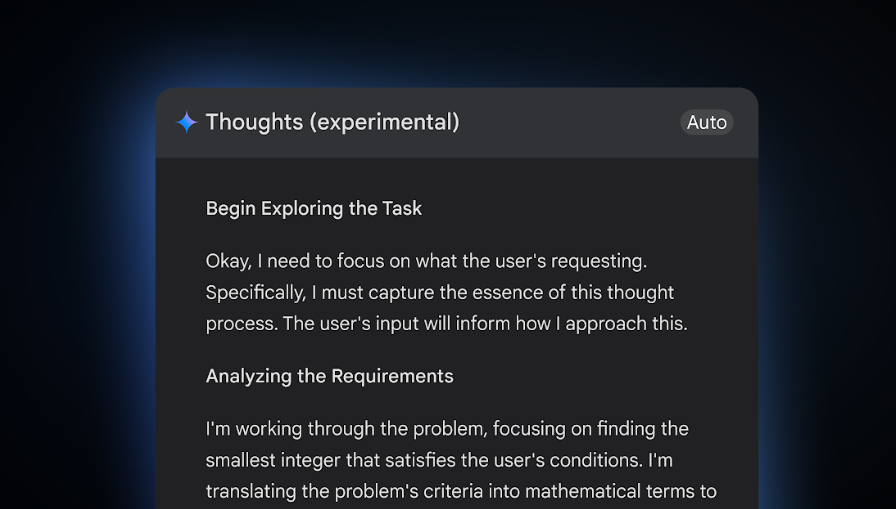Click the word "Thoughts" in the header

254,122
